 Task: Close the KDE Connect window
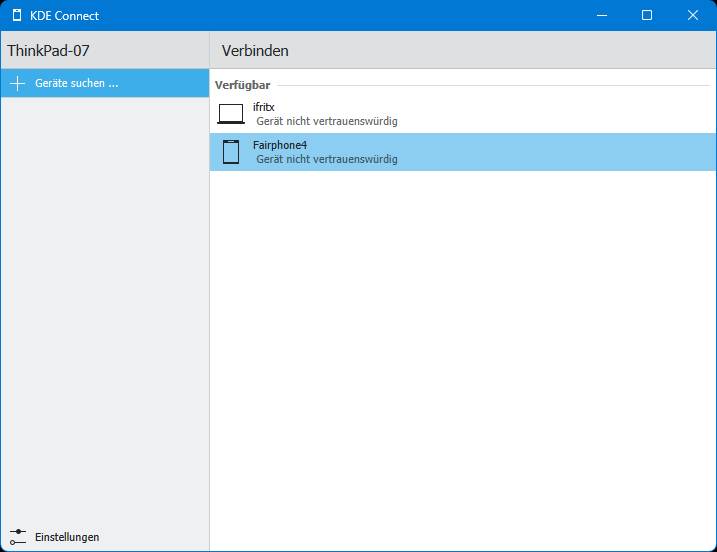coord(693,15)
